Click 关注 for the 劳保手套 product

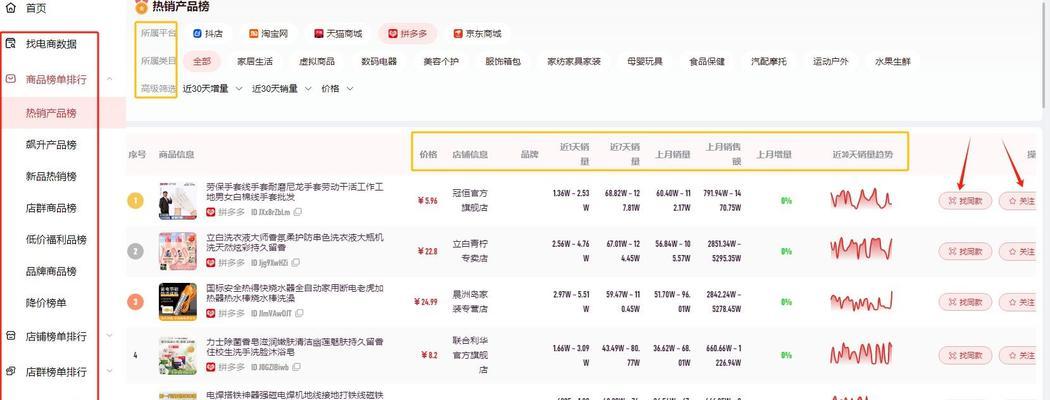click(x=1019, y=200)
